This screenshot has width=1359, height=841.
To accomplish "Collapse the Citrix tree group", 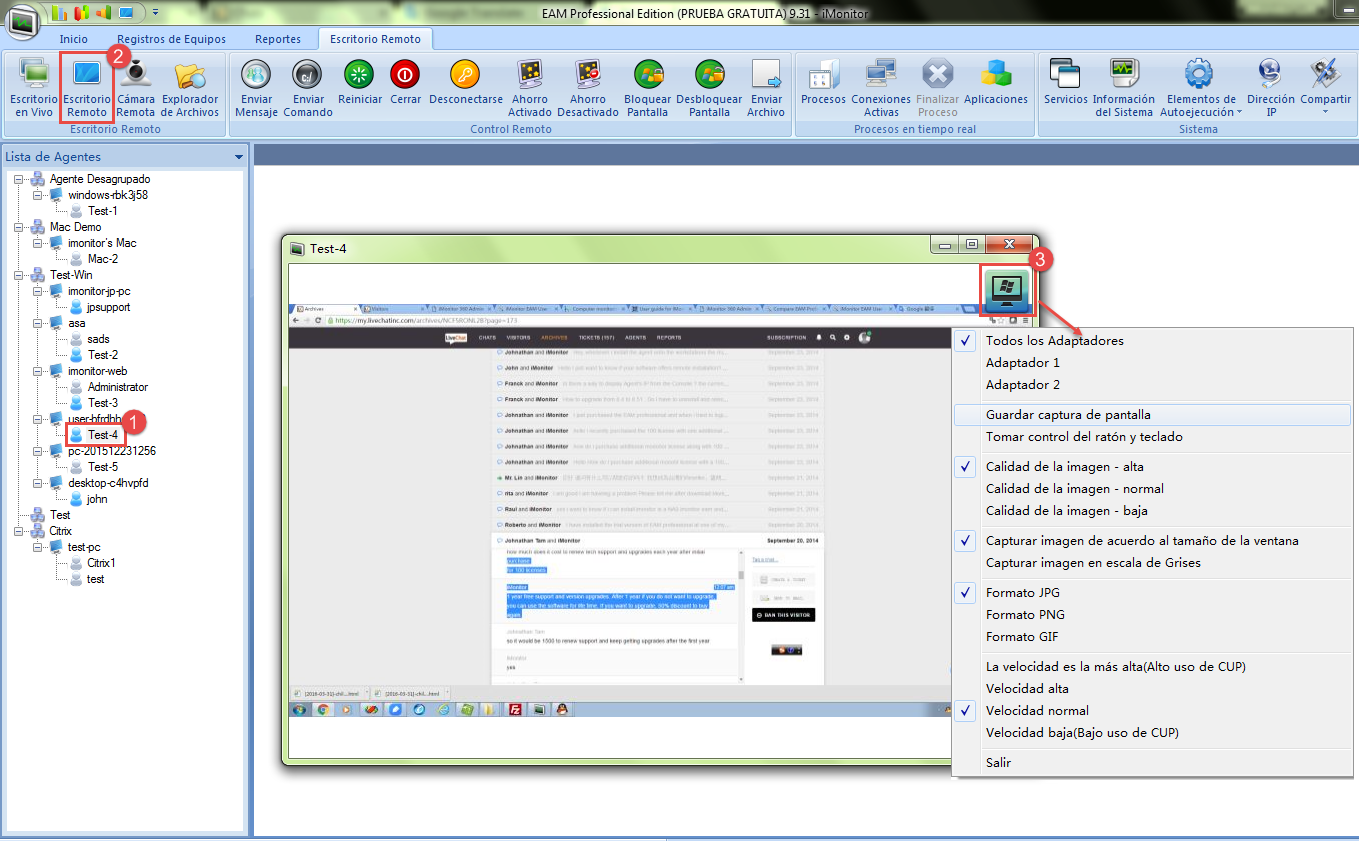I will 19,531.
